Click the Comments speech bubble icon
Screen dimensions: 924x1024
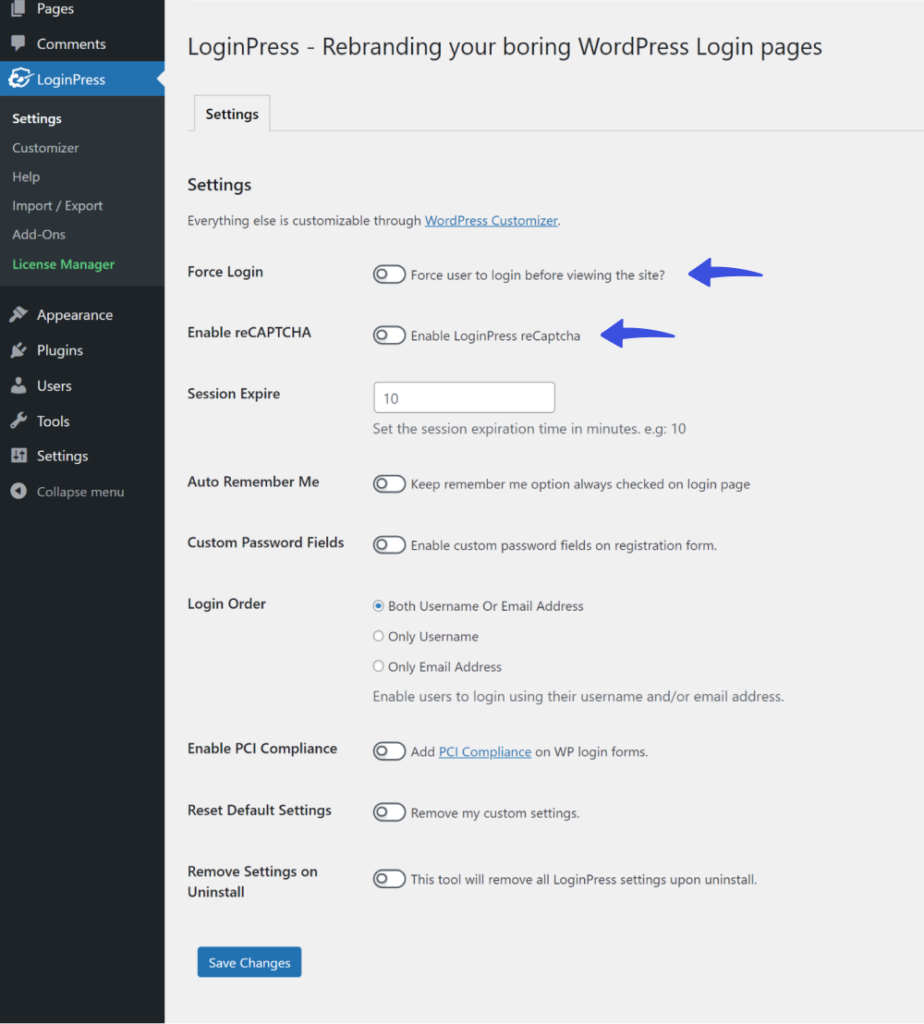click(18, 43)
